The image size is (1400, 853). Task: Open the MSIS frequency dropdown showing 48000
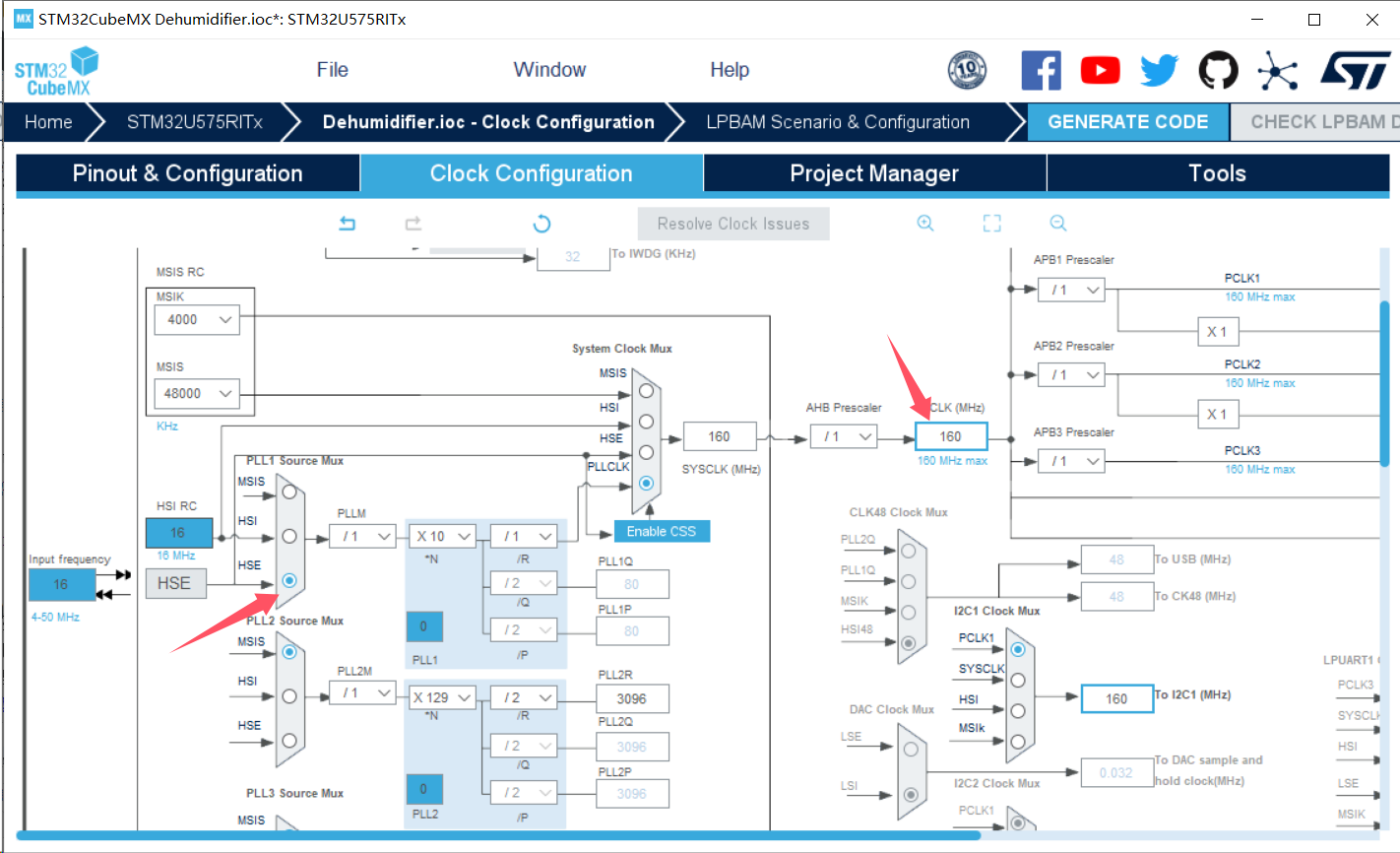197,394
